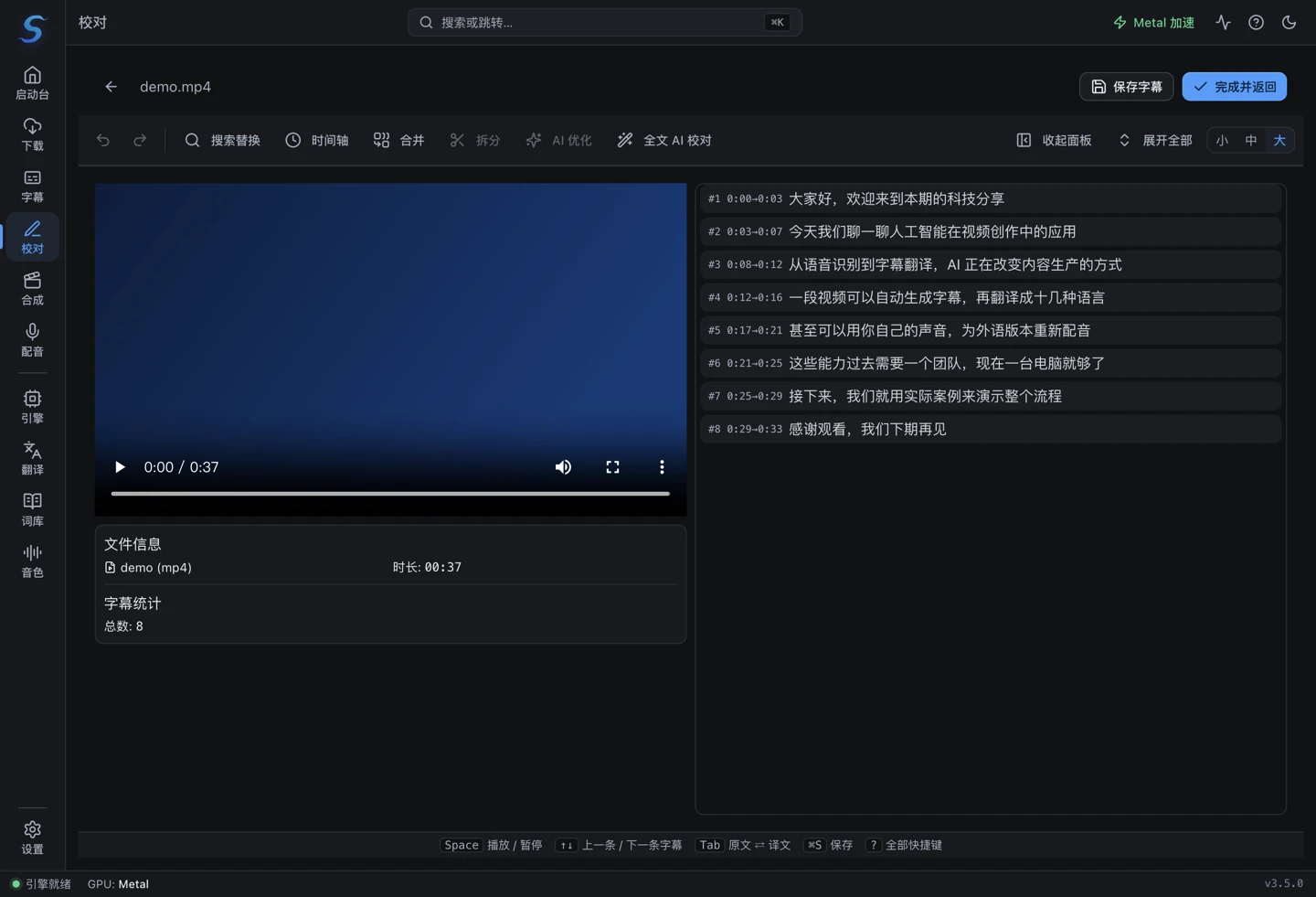Open the 字幕 subtitle sidebar item

pyautogui.click(x=32, y=186)
